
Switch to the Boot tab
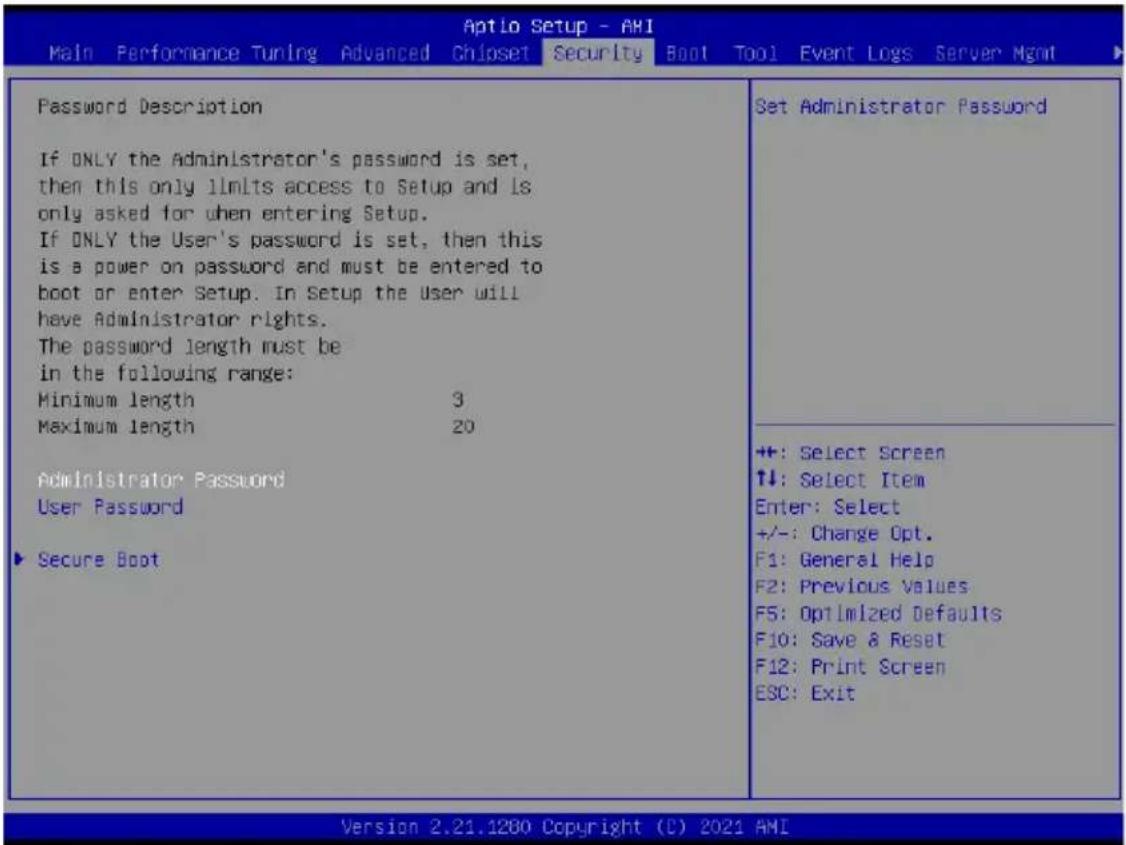click(687, 53)
